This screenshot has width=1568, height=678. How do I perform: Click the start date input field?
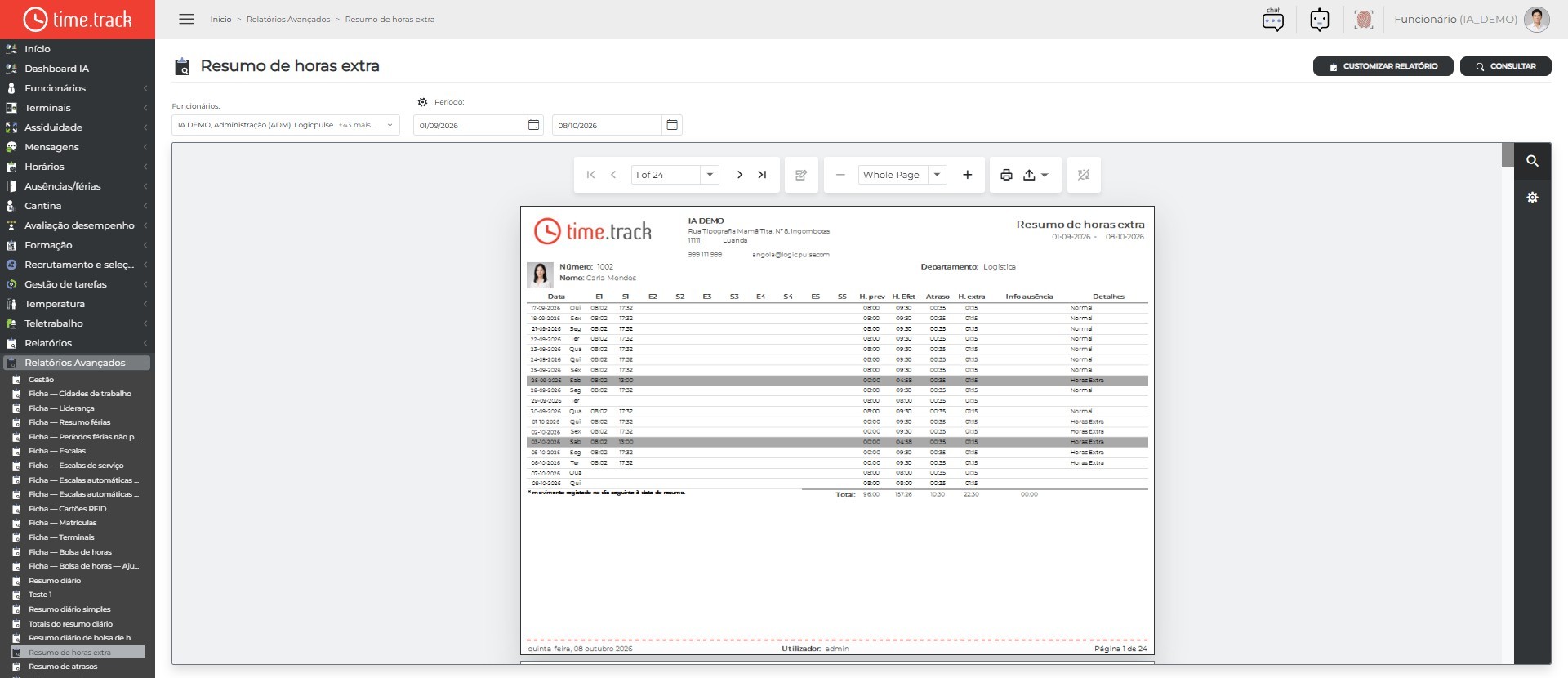coord(468,125)
